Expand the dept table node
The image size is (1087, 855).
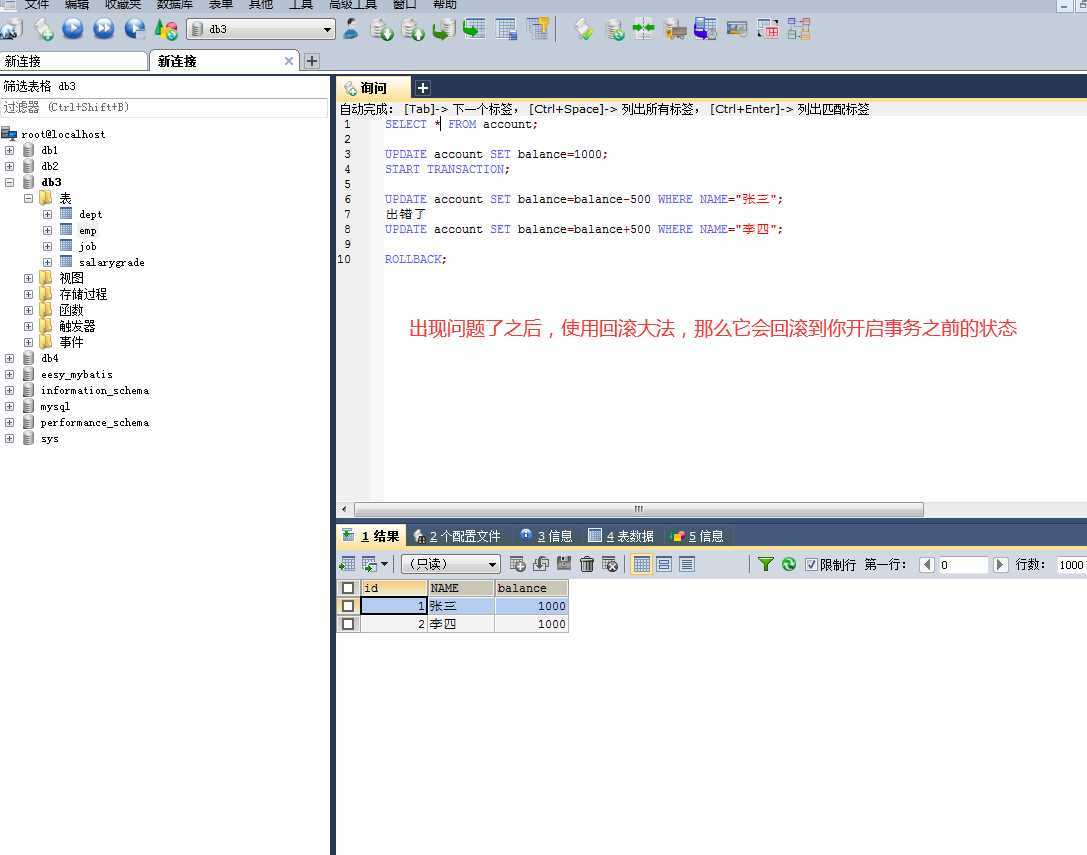[x=47, y=214]
